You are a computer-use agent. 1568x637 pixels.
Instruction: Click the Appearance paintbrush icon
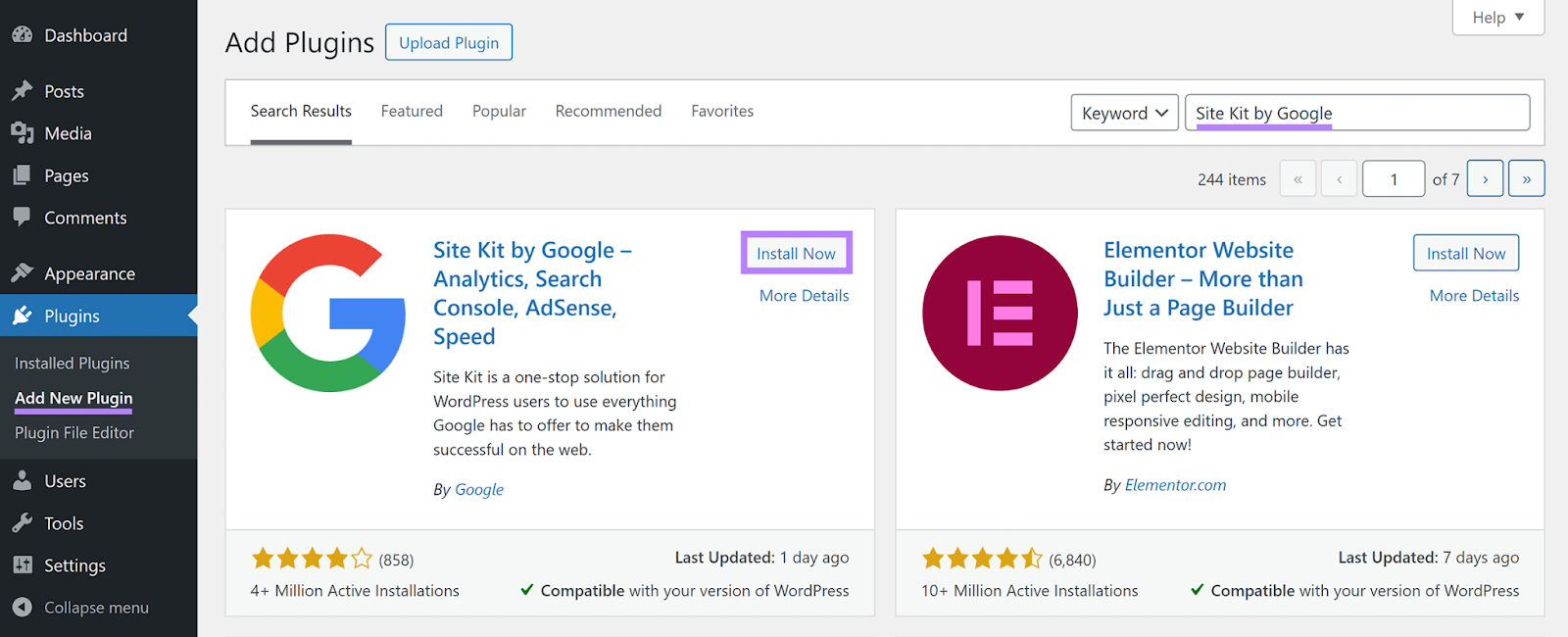[23, 273]
